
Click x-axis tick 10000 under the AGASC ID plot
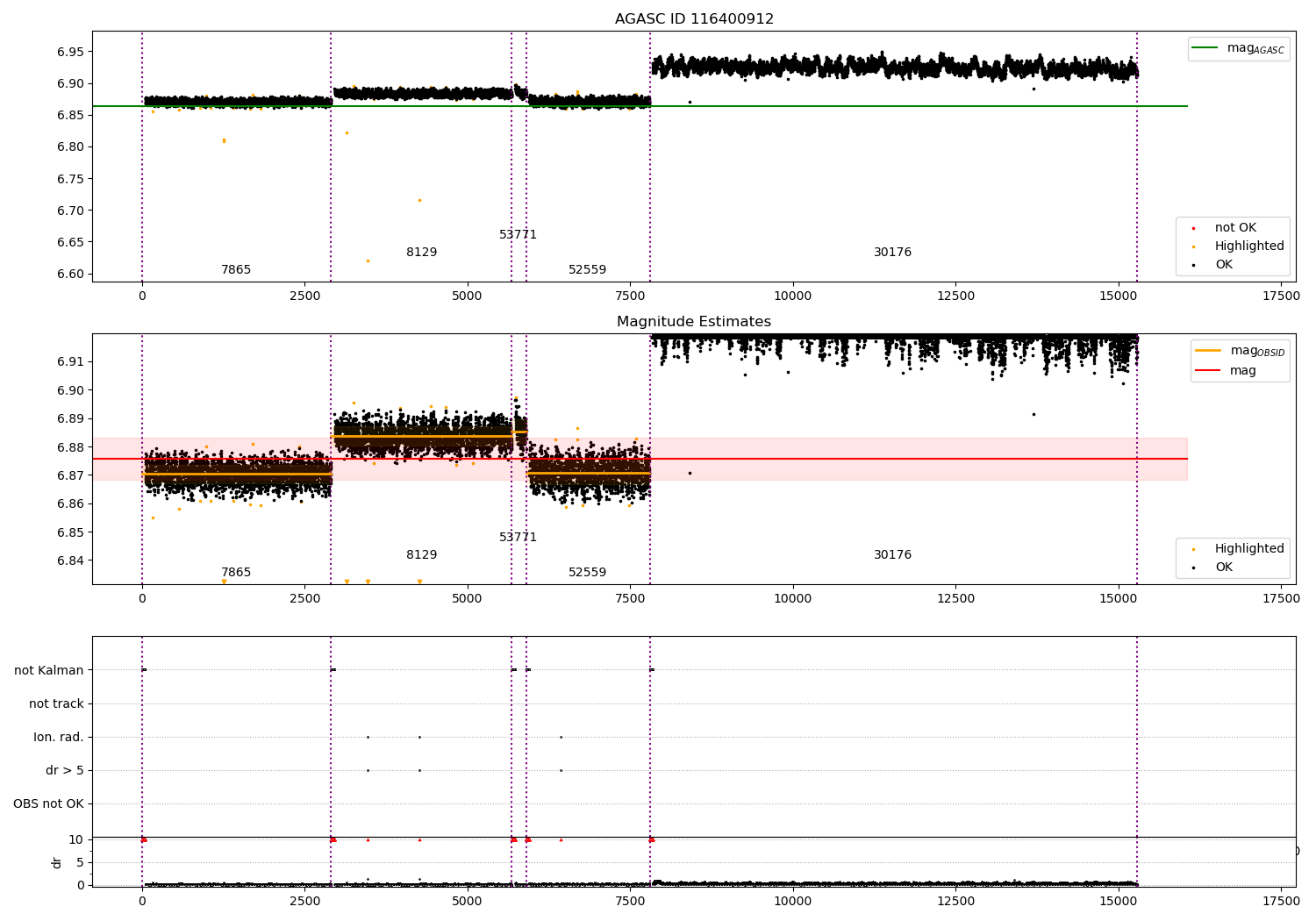[793, 296]
